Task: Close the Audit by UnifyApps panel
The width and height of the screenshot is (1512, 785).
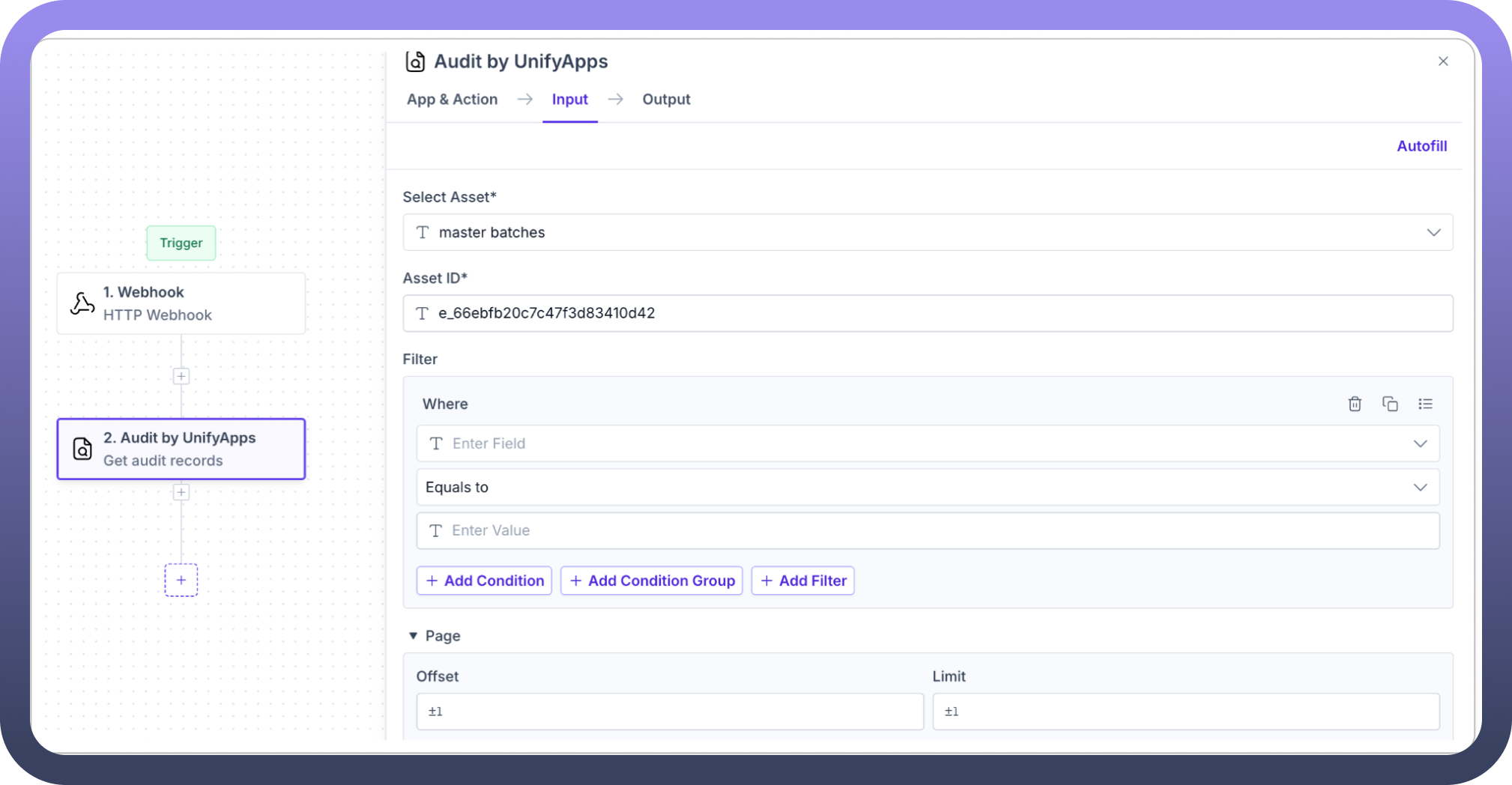Action: (x=1443, y=61)
